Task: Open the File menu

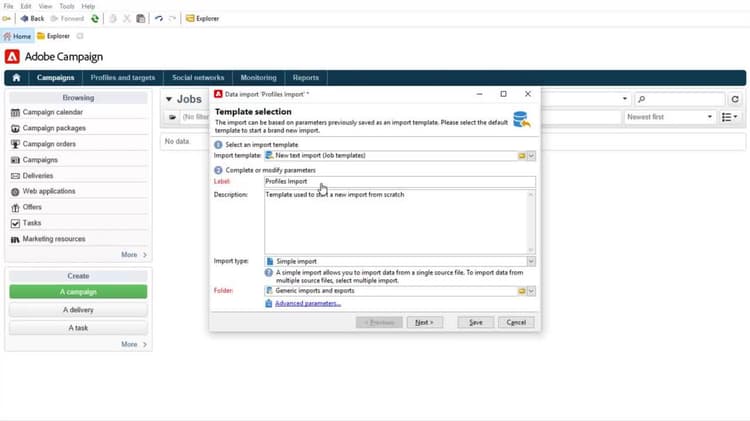Action: [x=8, y=6]
